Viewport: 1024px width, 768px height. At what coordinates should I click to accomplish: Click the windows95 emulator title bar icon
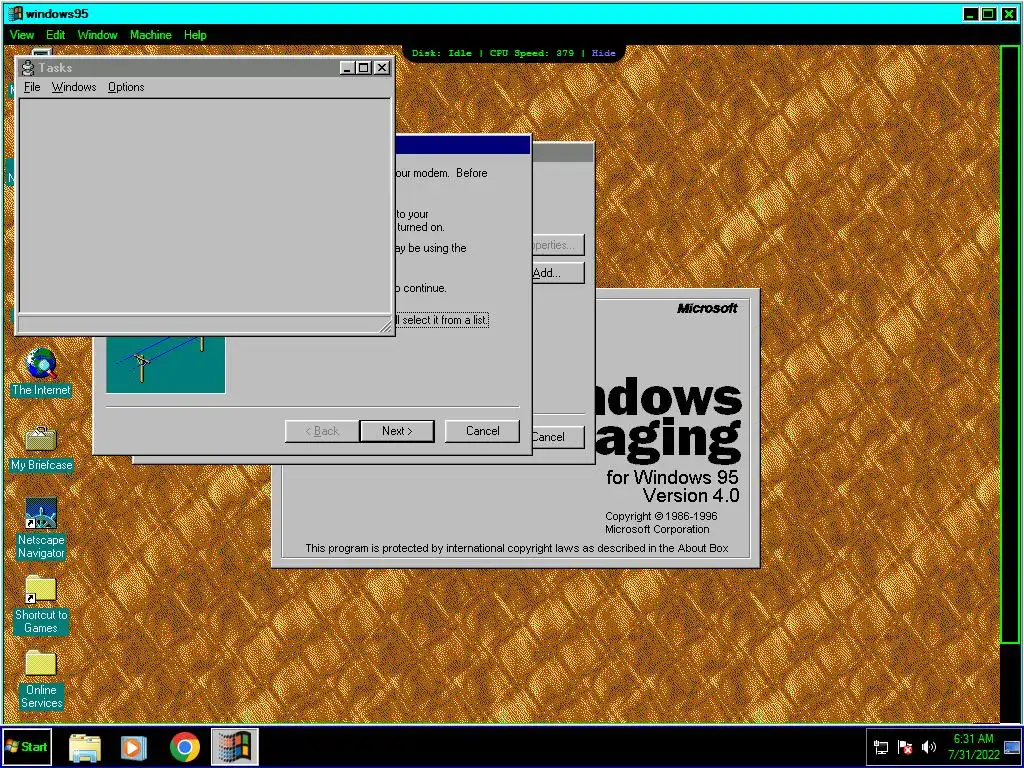tap(15, 13)
